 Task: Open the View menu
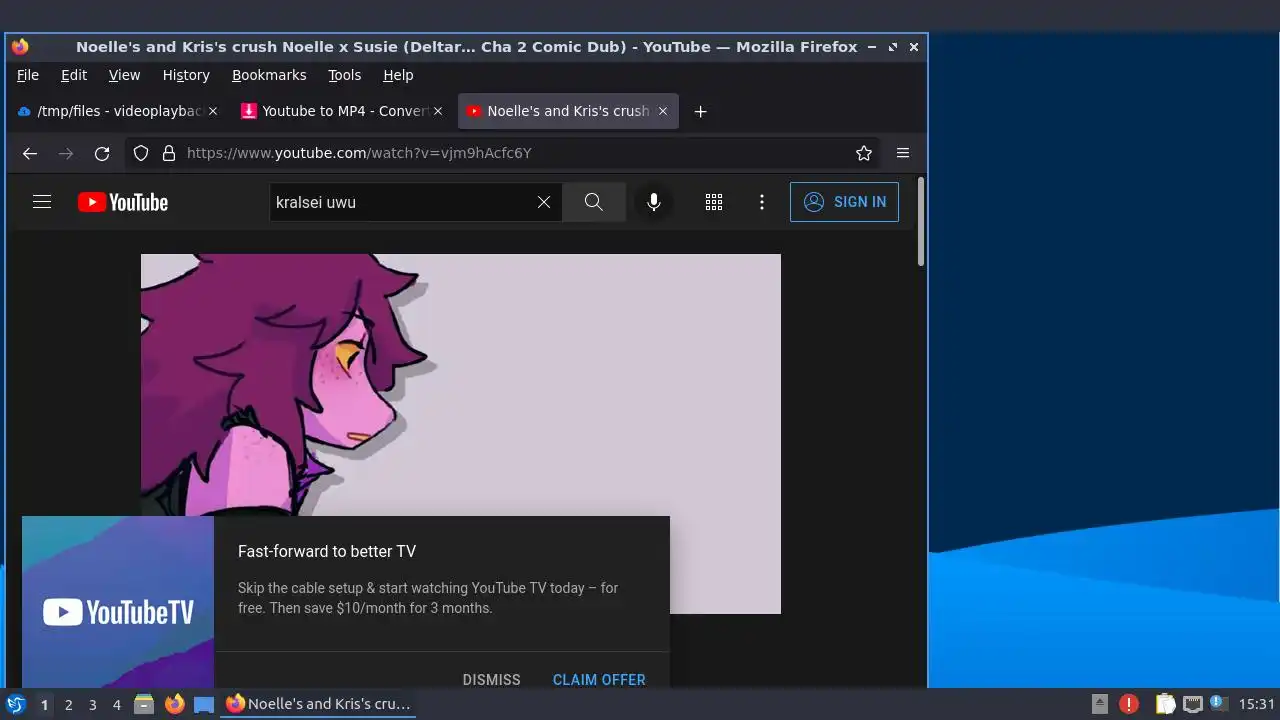point(124,75)
